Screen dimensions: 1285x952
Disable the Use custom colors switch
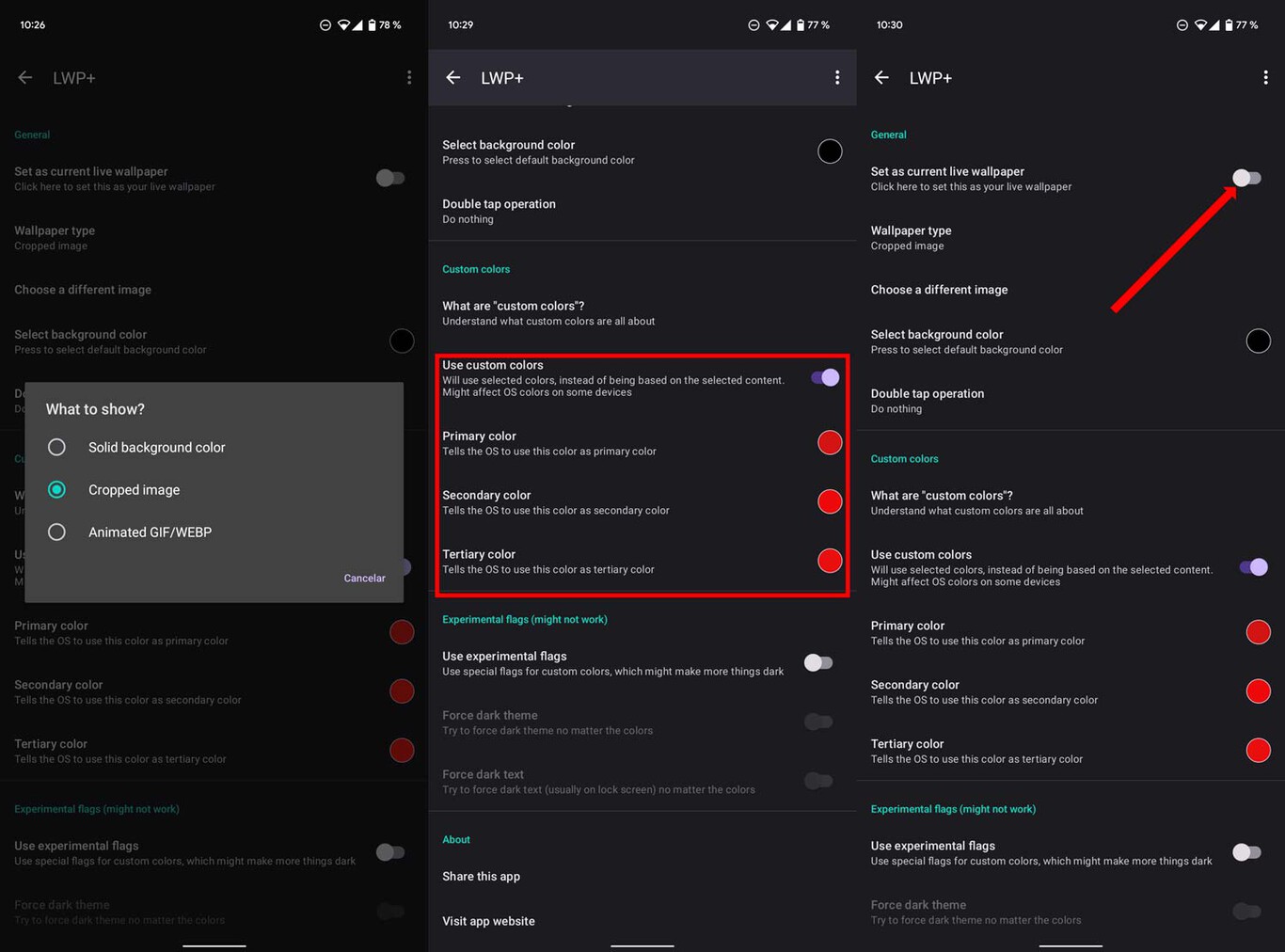coord(825,376)
